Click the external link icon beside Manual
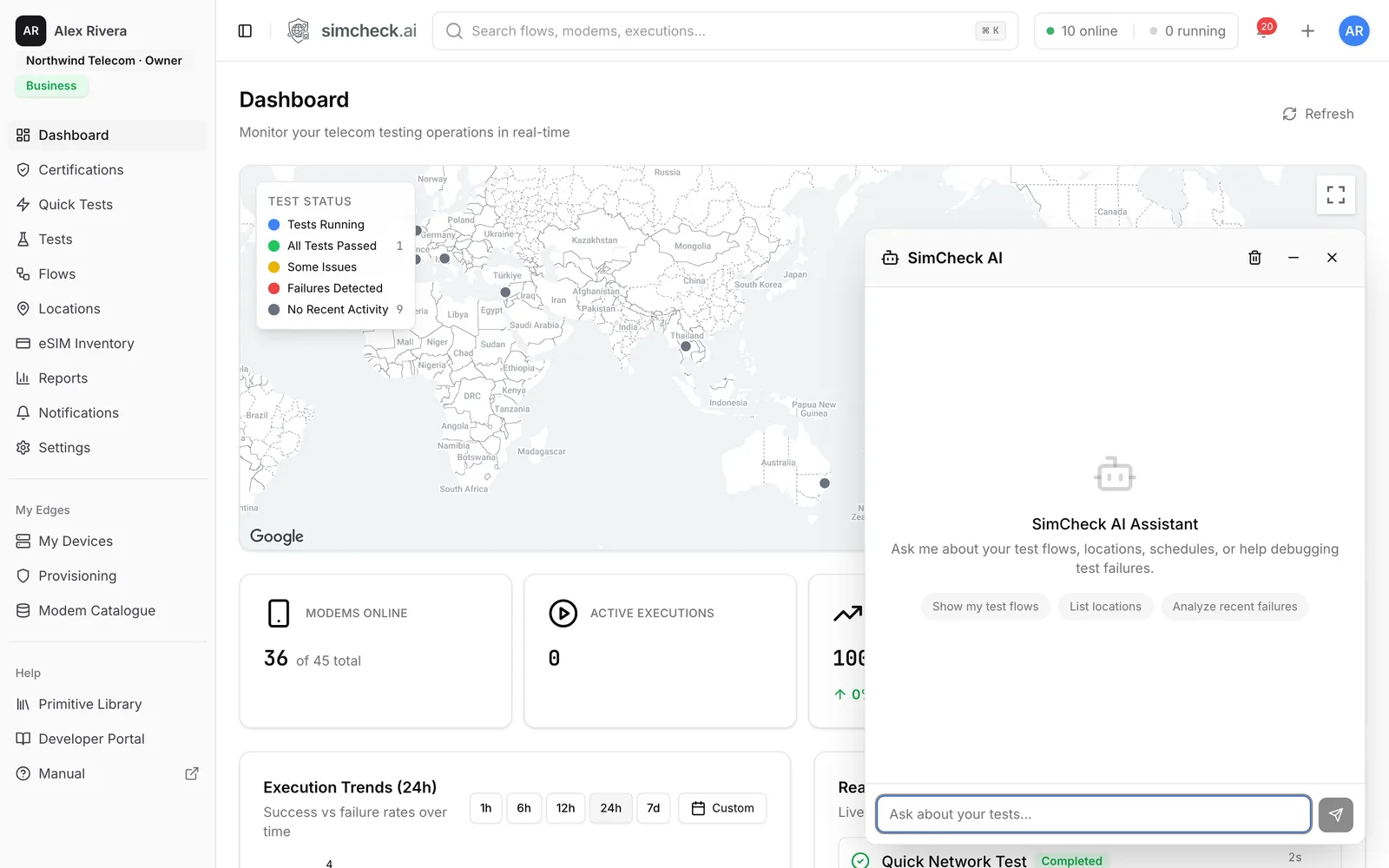The height and width of the screenshot is (868, 1389). click(192, 773)
